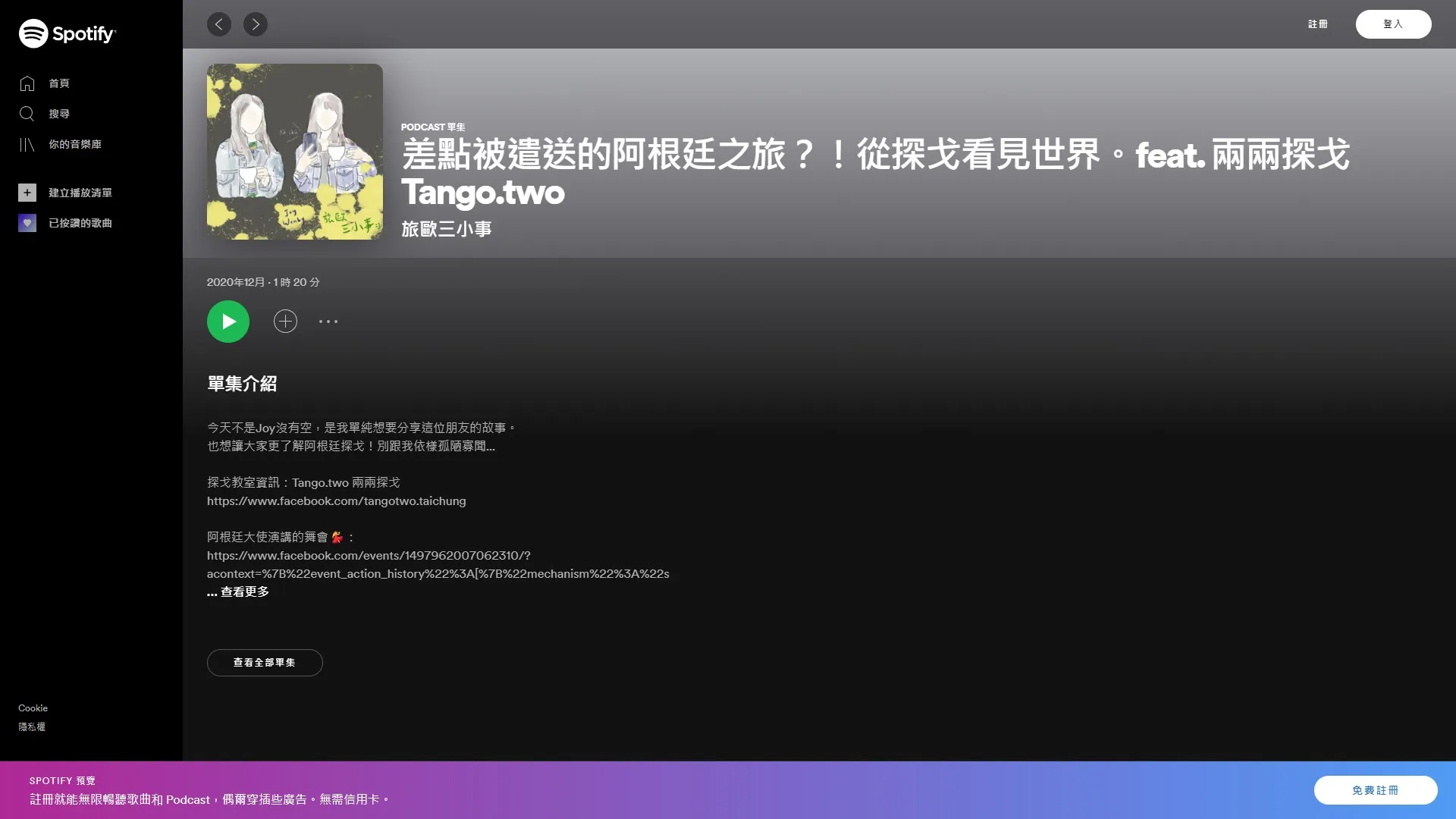Click the 2020年12月 · 1時20分 date text
The height and width of the screenshot is (819, 1456).
263,282
